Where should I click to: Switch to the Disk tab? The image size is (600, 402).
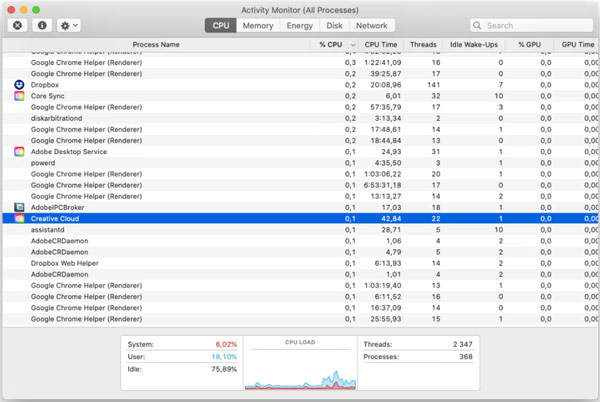[334, 26]
